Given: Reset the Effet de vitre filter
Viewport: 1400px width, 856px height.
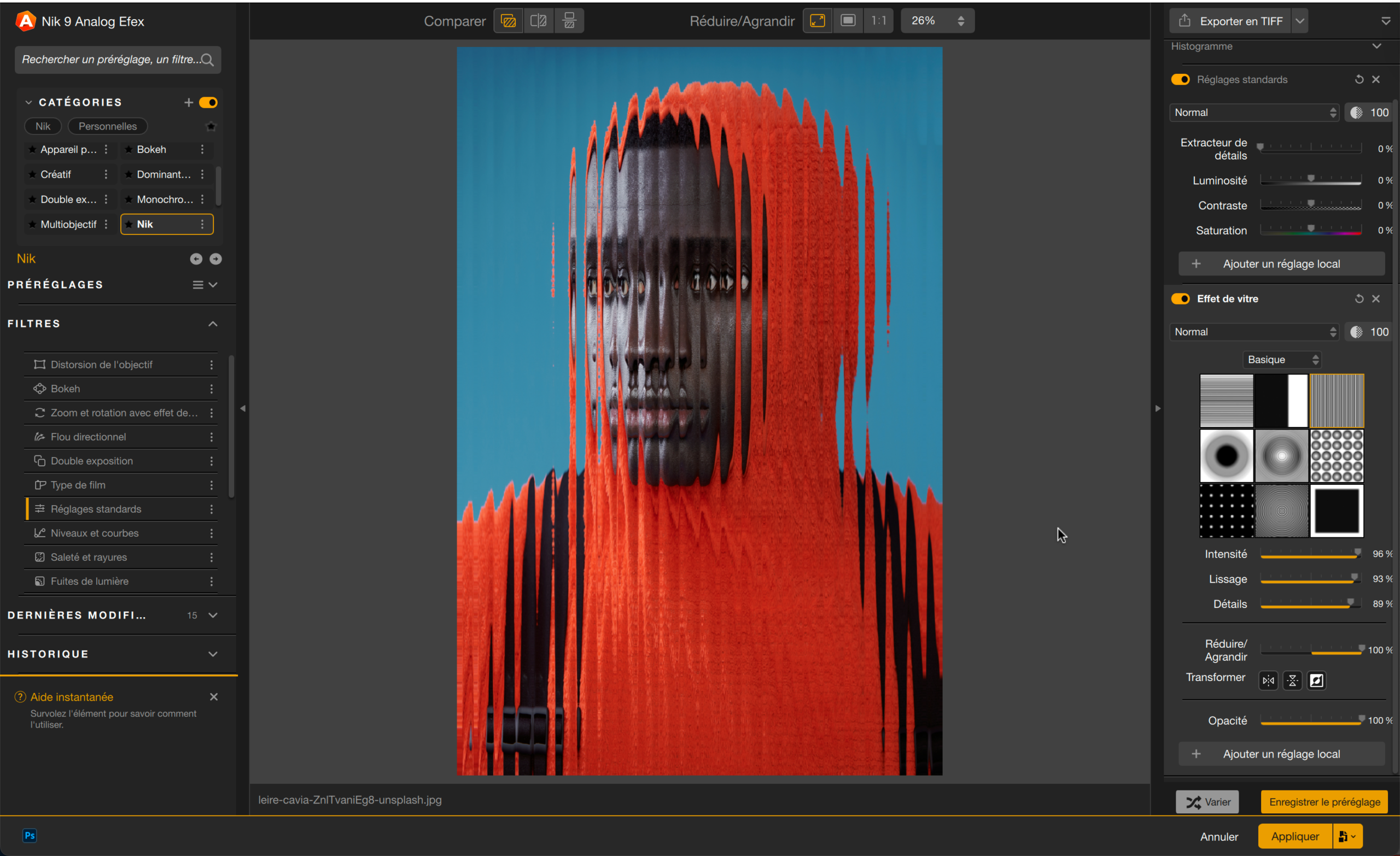Looking at the screenshot, I should coord(1358,299).
